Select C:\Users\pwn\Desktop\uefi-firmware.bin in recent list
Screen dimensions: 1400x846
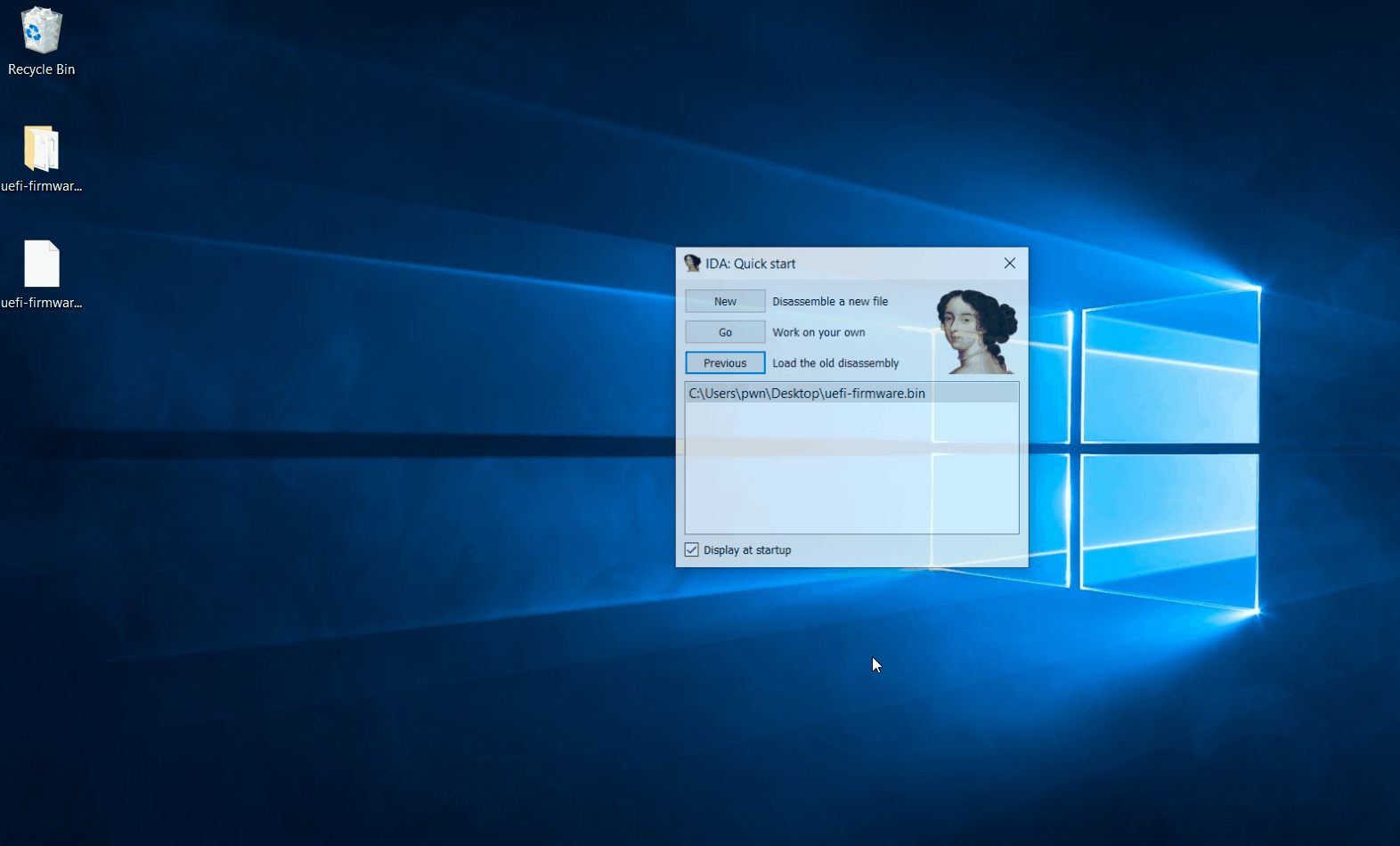[x=851, y=393]
